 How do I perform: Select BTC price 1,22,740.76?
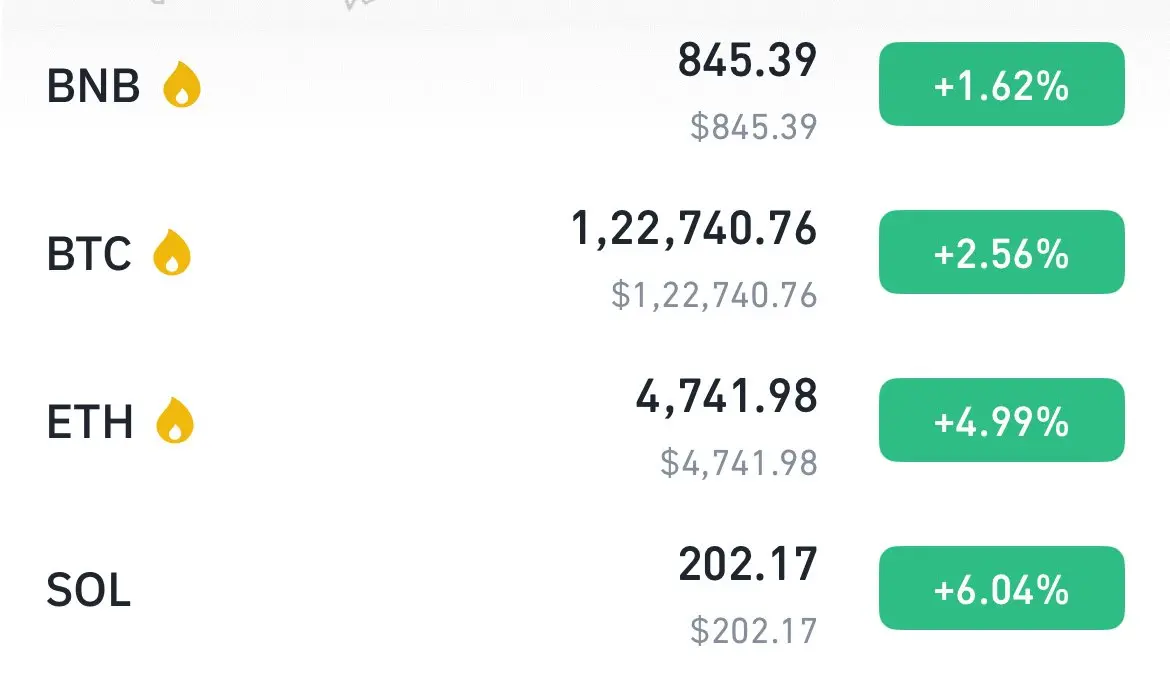pyautogui.click(x=694, y=229)
